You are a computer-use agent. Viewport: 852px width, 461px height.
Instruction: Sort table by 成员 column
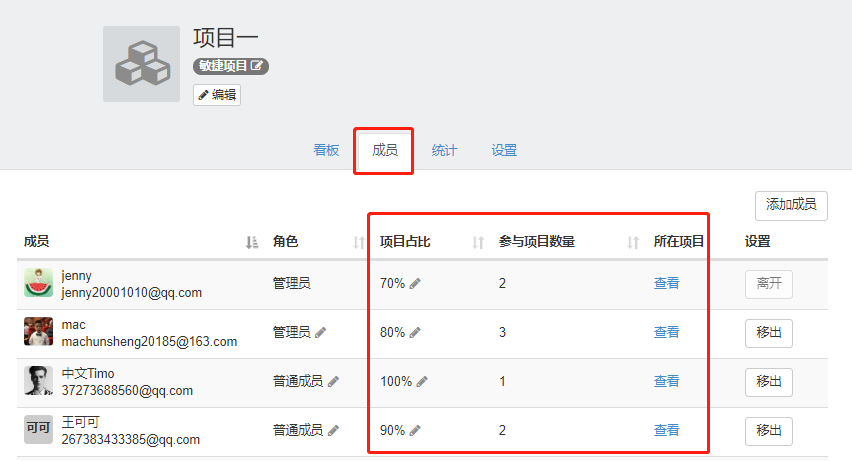pyautogui.click(x=252, y=242)
